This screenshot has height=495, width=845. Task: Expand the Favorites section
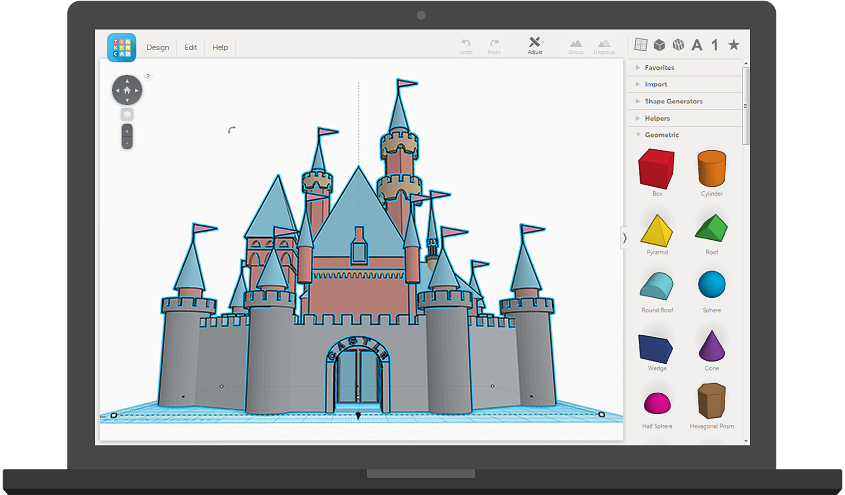tap(685, 68)
